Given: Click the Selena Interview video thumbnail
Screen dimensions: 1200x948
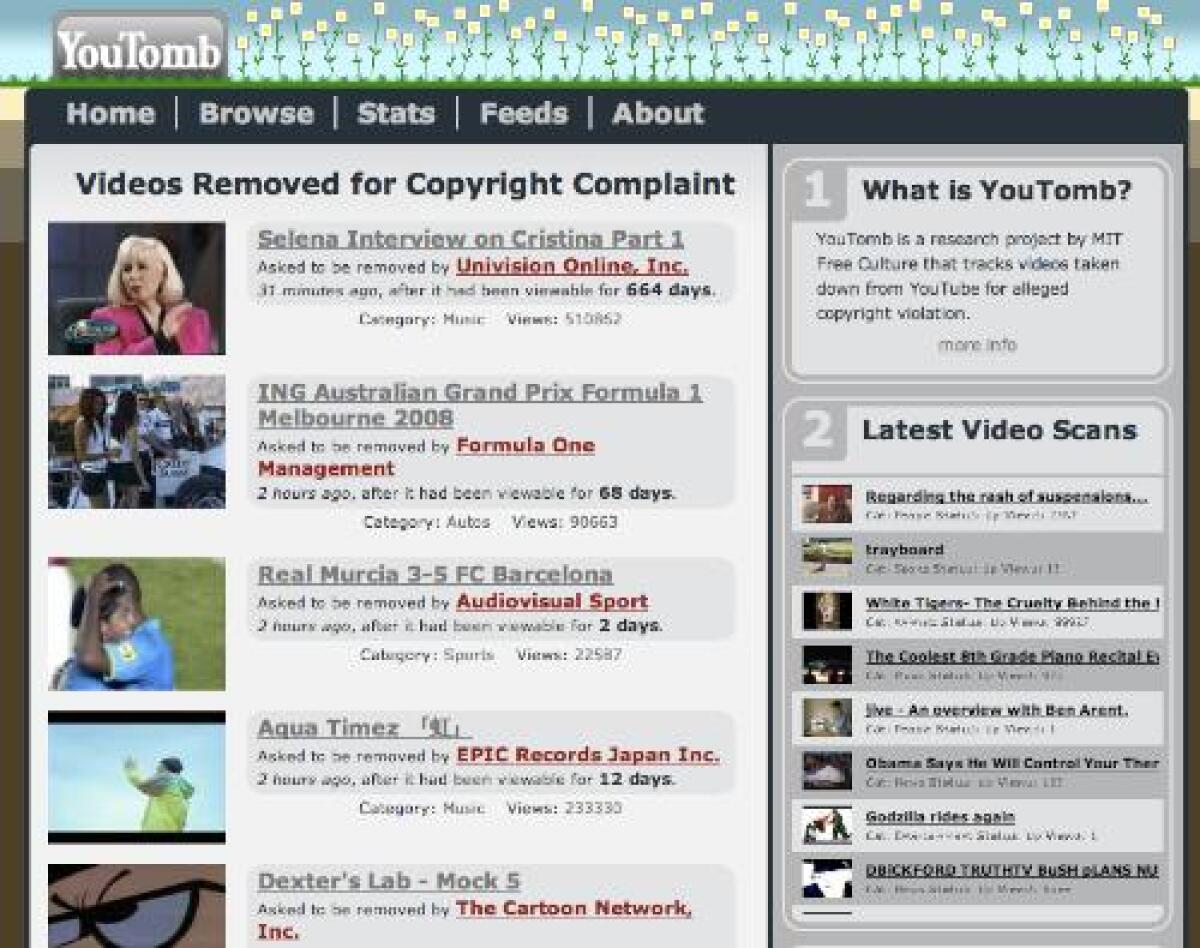Looking at the screenshot, I should coord(137,288).
